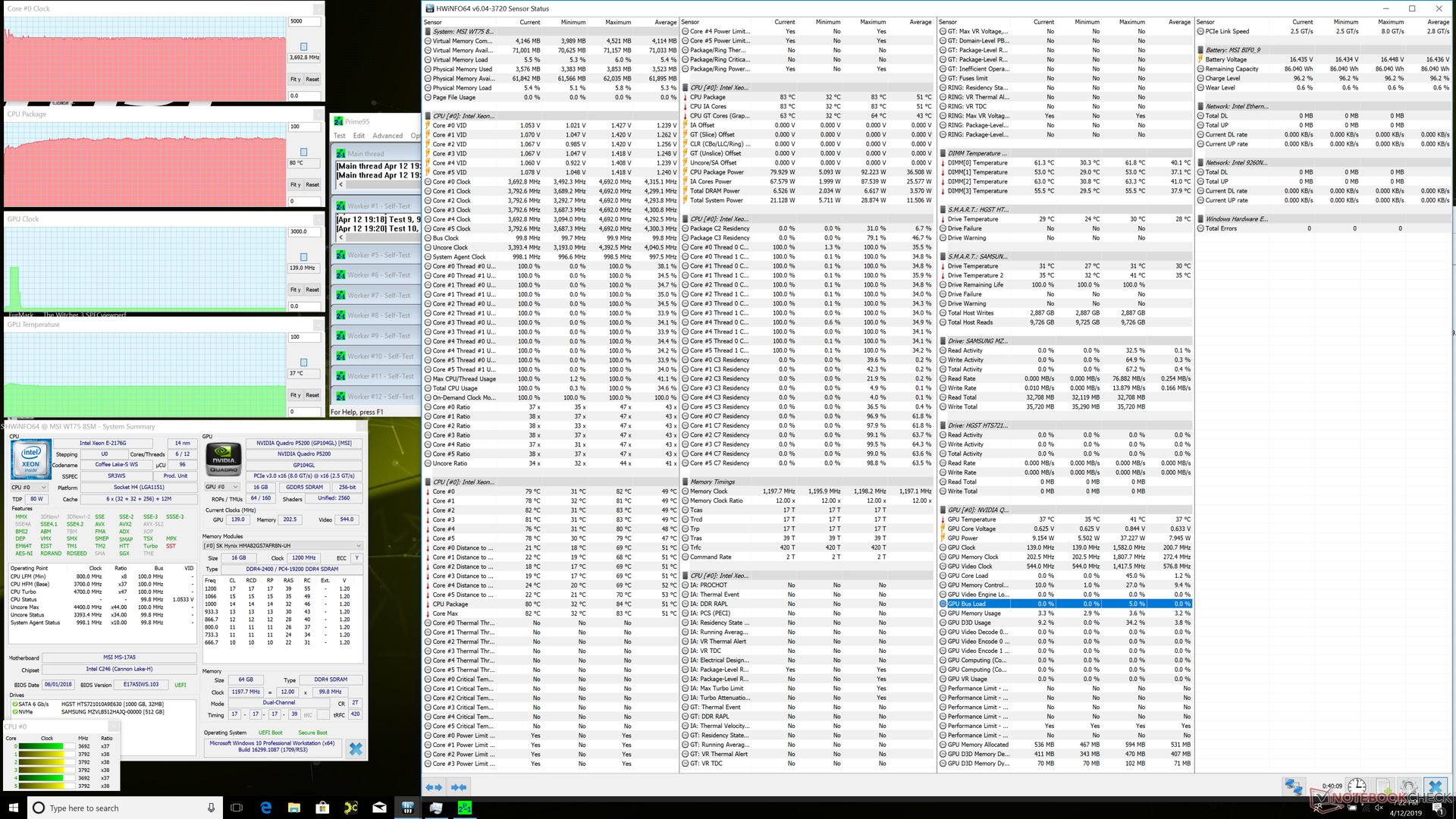Open File Explorer from the taskbar

point(294,808)
